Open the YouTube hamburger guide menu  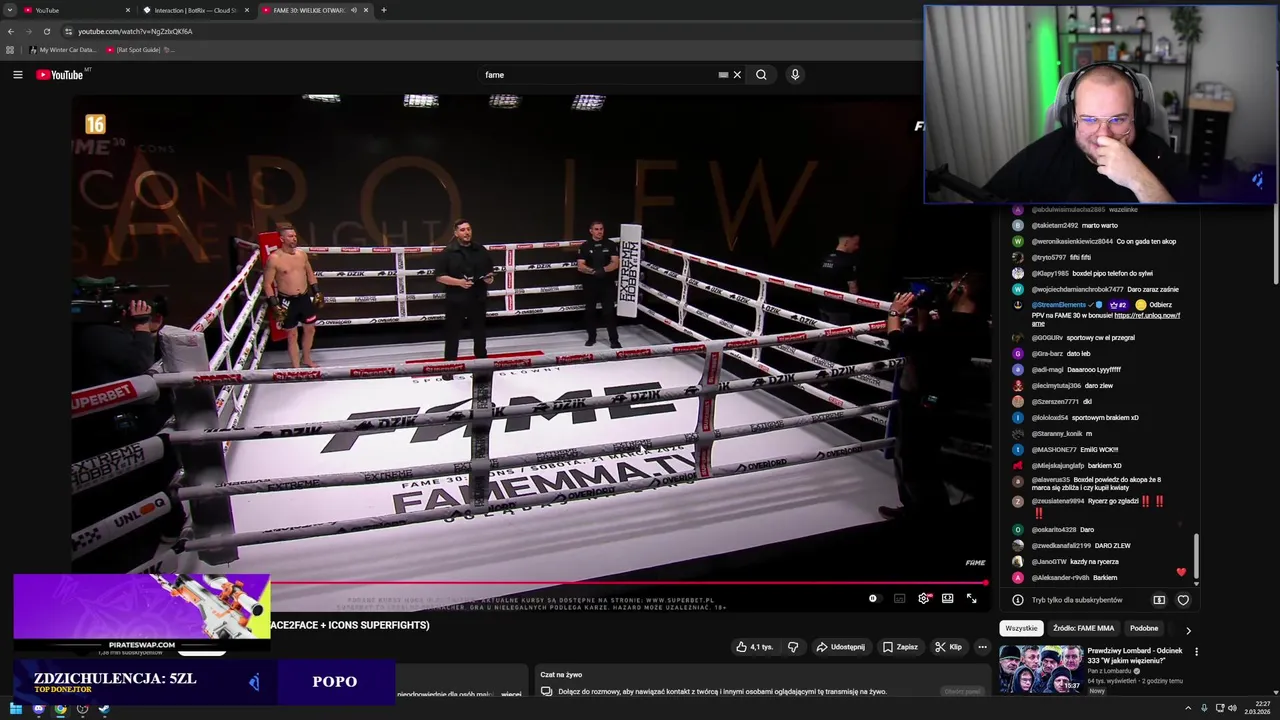pyautogui.click(x=17, y=75)
